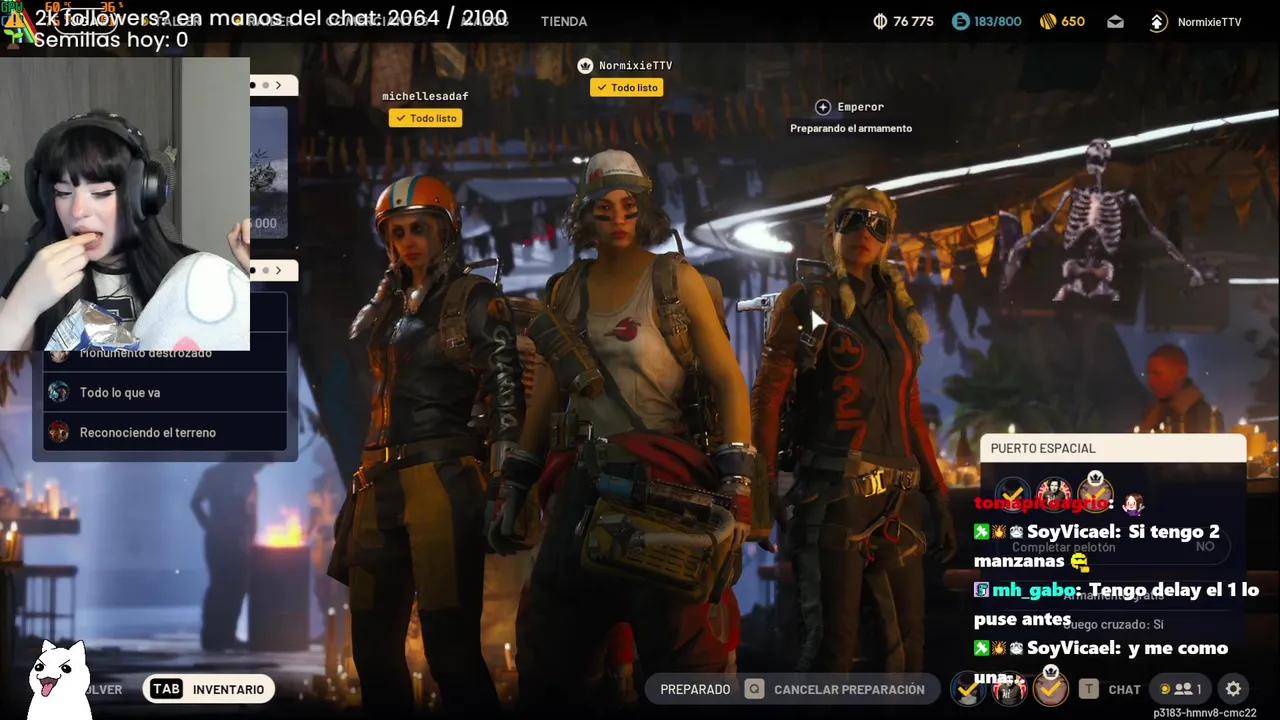1280x720 pixels.
Task: Click the Todo lo que va quest icon
Action: click(59, 393)
